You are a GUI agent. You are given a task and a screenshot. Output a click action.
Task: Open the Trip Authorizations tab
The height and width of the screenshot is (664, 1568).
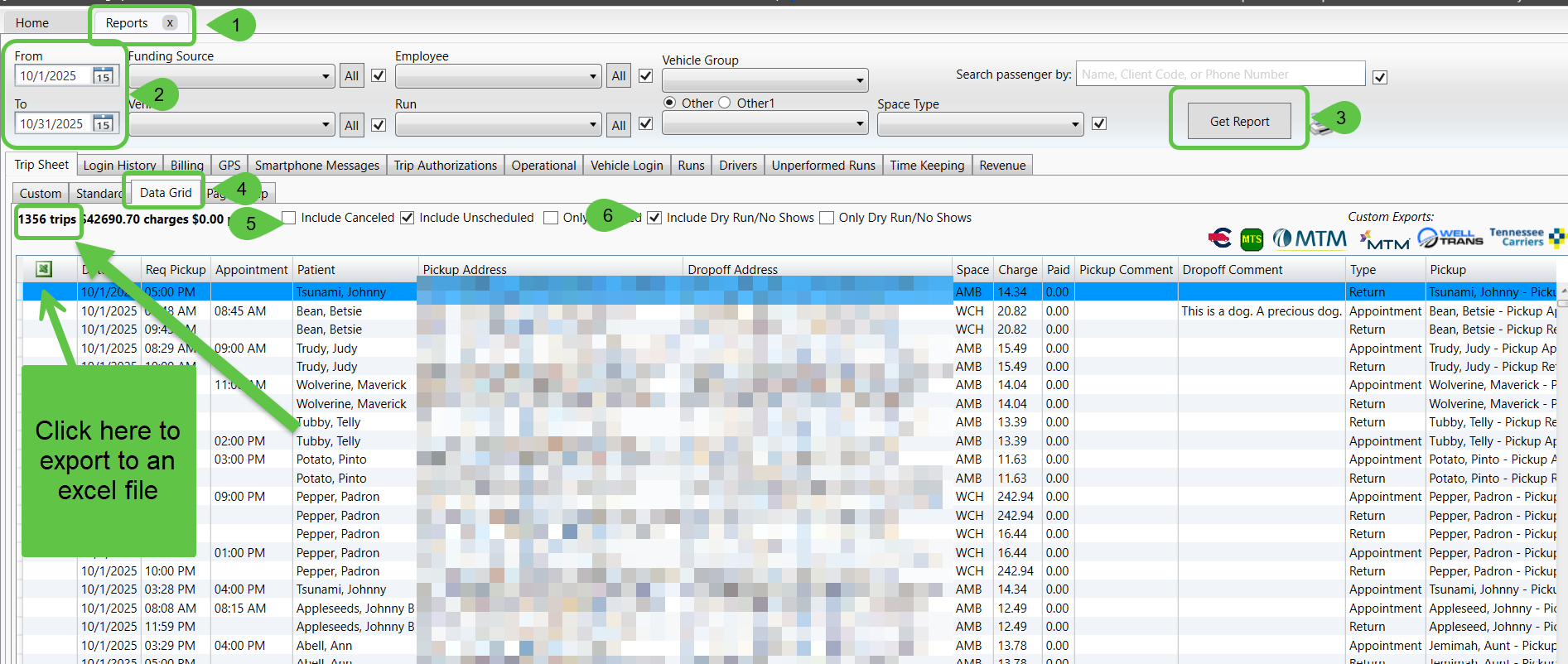click(x=445, y=166)
